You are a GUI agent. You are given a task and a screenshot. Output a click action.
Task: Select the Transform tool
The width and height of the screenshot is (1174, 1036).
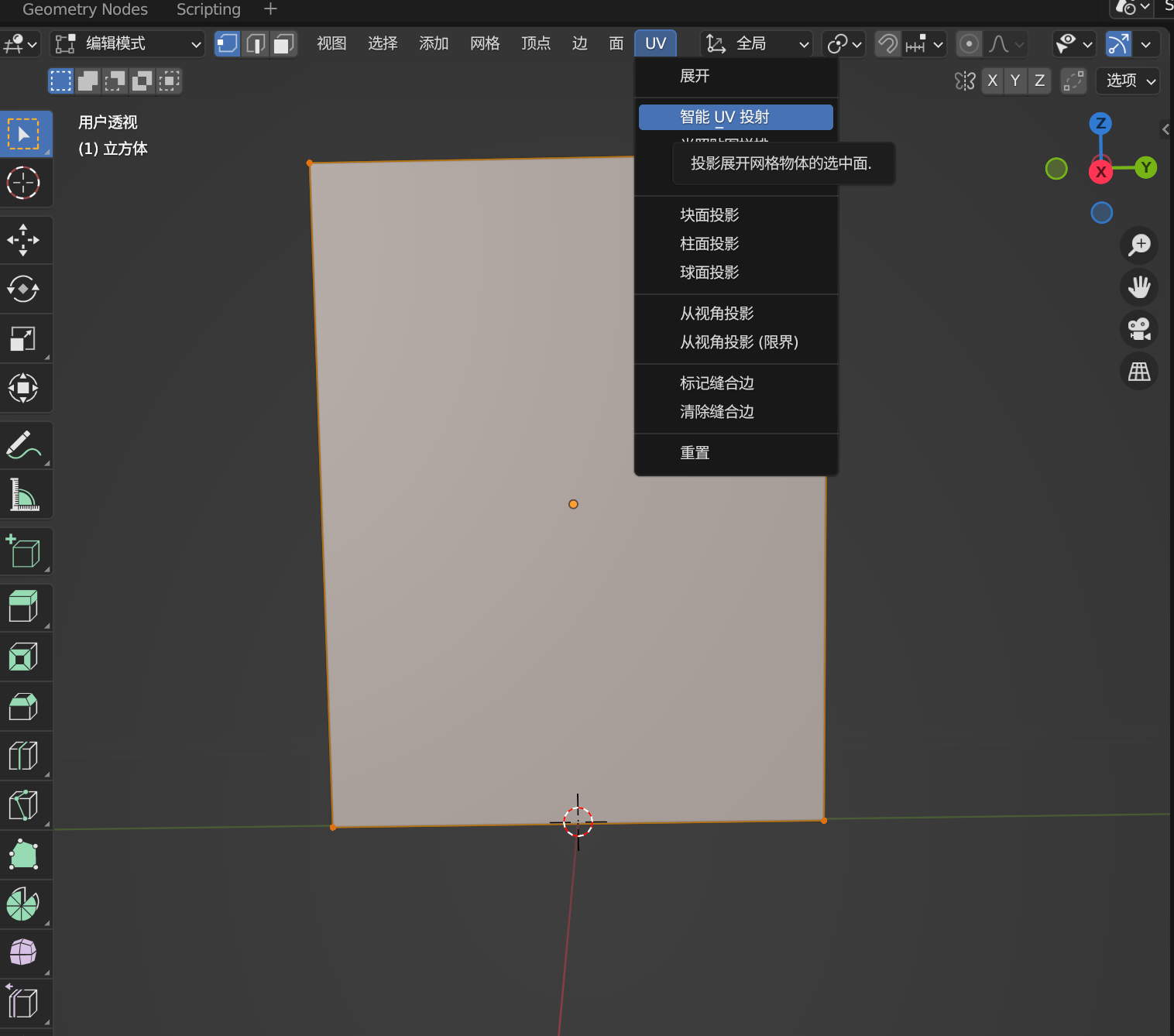click(24, 388)
